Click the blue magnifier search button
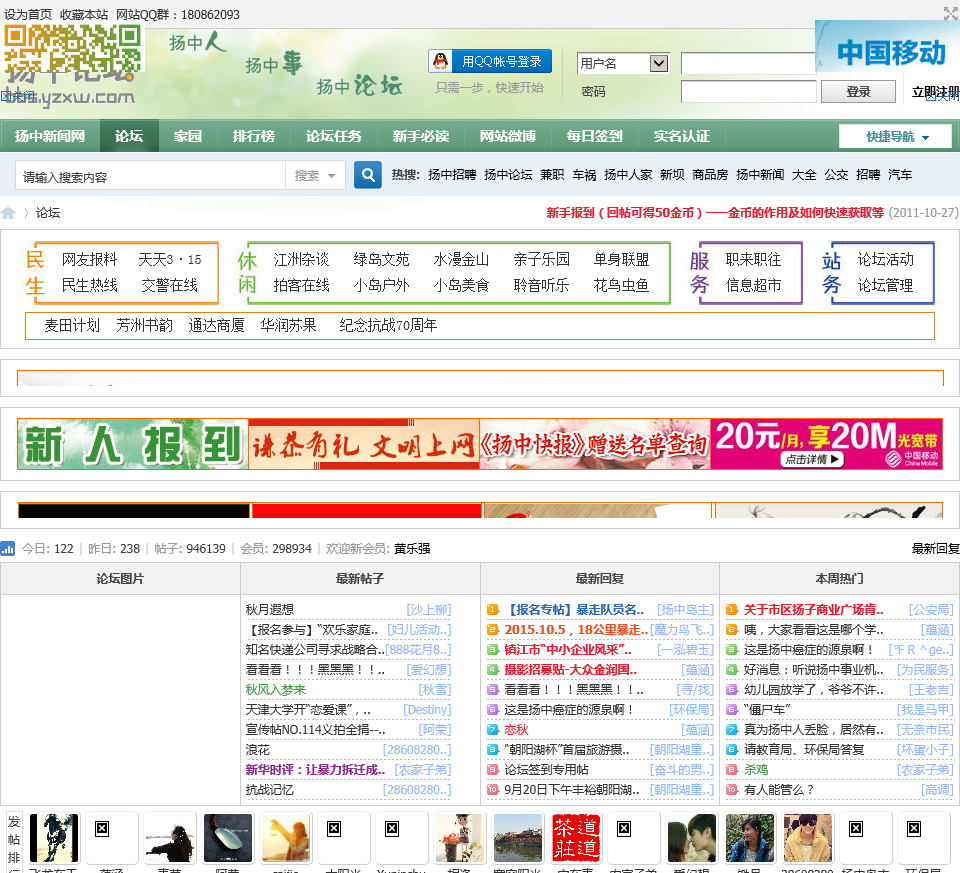Viewport: 960px width, 873px height. coord(368,175)
